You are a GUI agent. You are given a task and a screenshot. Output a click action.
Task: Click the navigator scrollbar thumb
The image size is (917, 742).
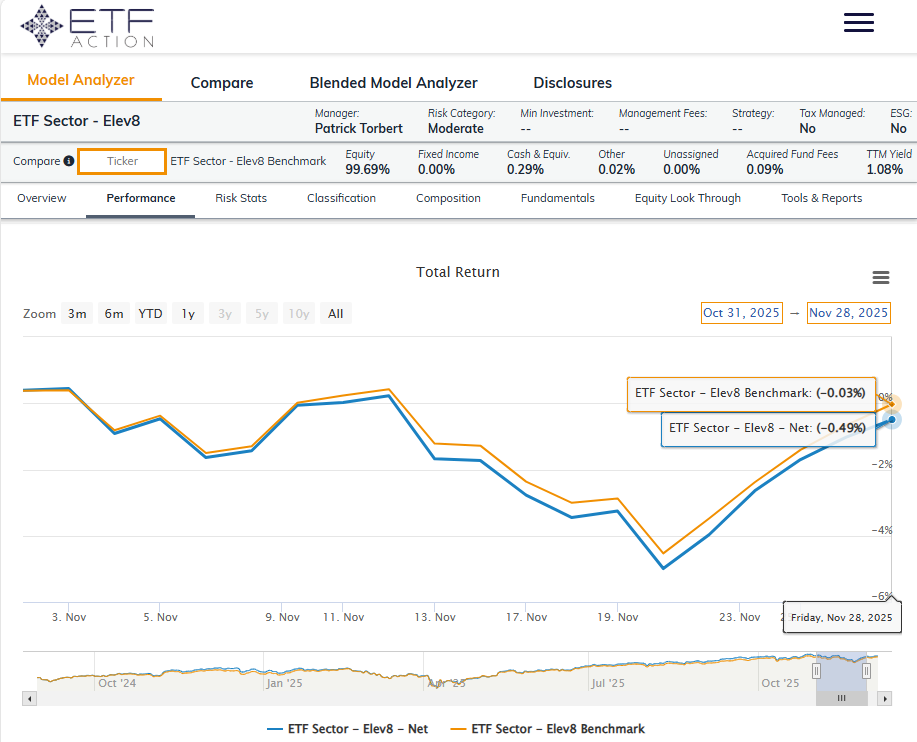pos(841,698)
